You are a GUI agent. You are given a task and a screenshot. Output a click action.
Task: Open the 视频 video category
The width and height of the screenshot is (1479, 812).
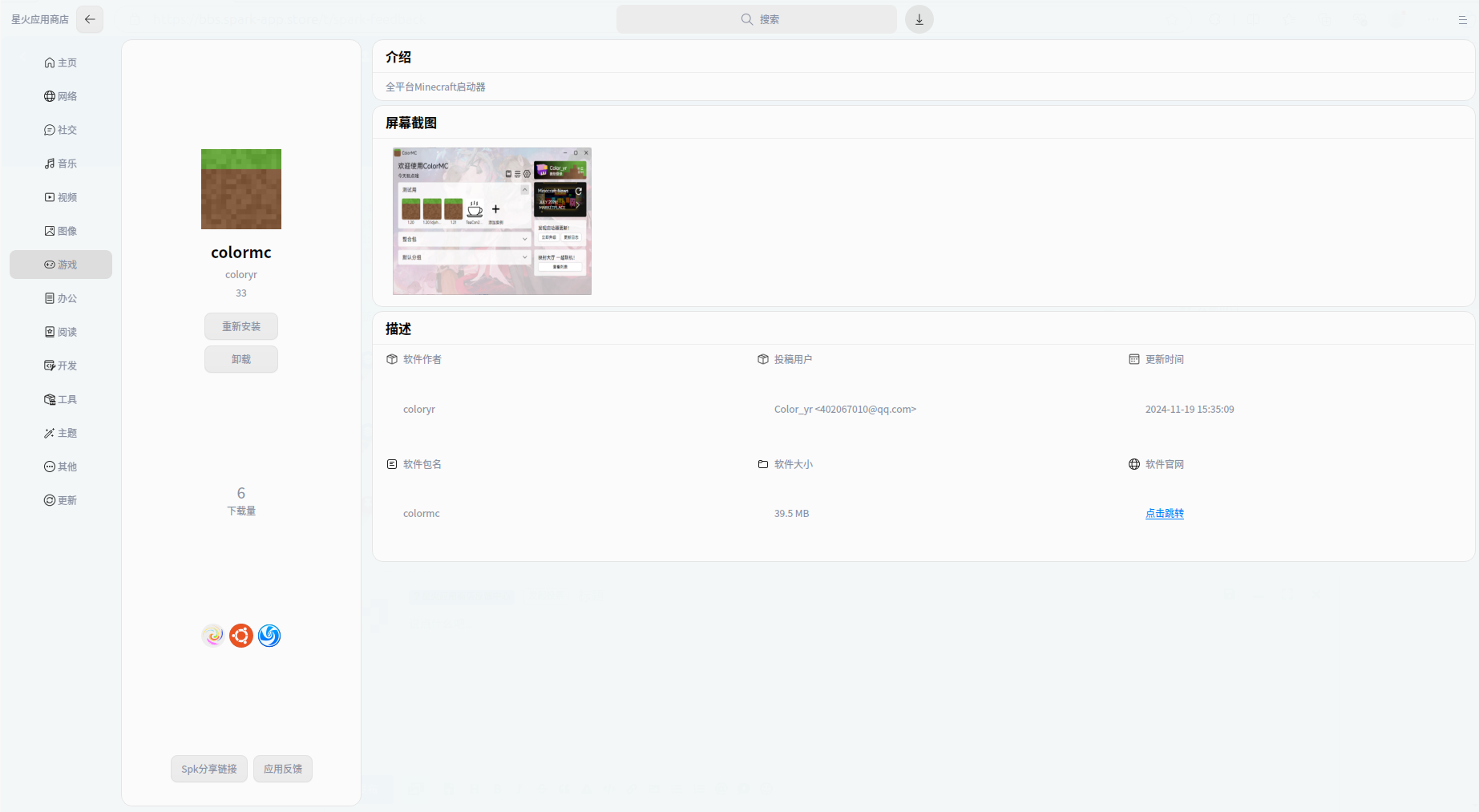point(61,197)
